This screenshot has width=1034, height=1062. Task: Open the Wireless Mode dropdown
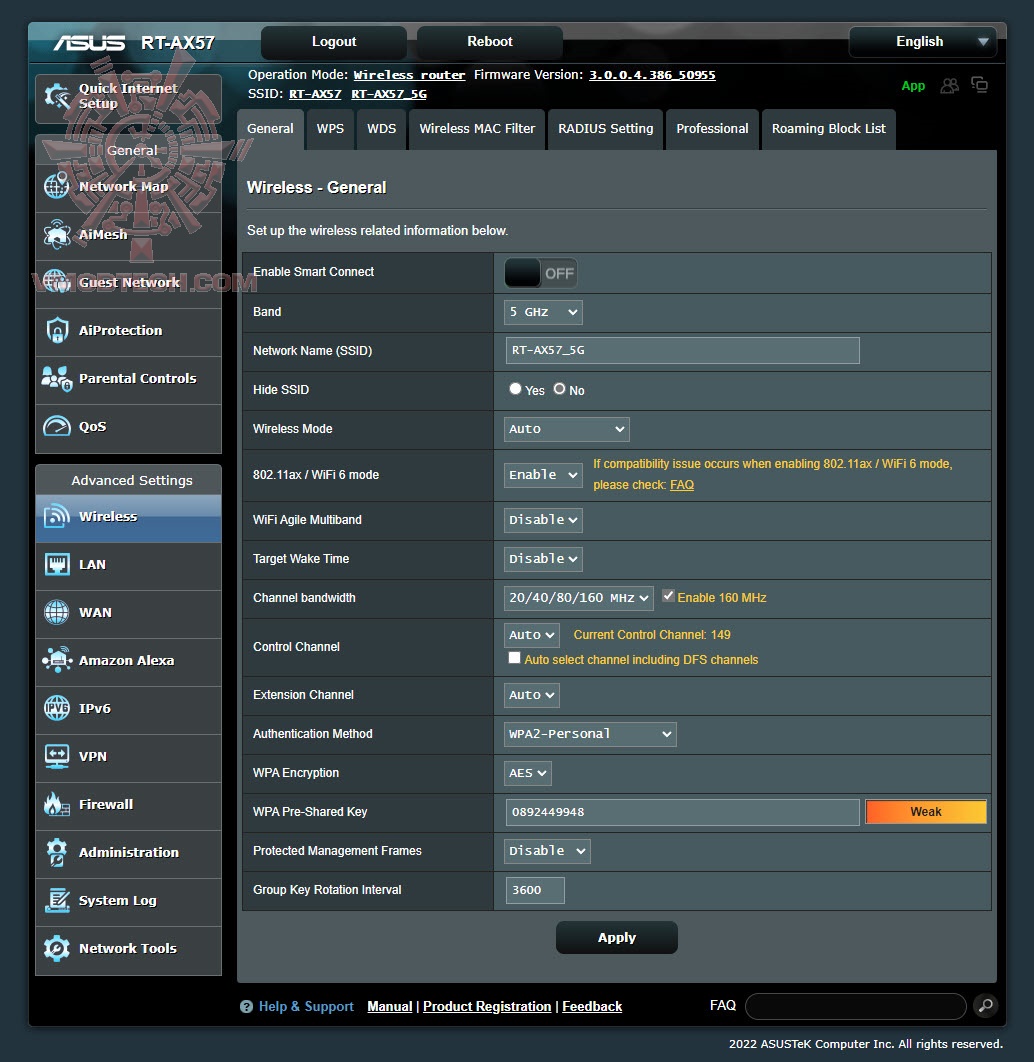567,429
